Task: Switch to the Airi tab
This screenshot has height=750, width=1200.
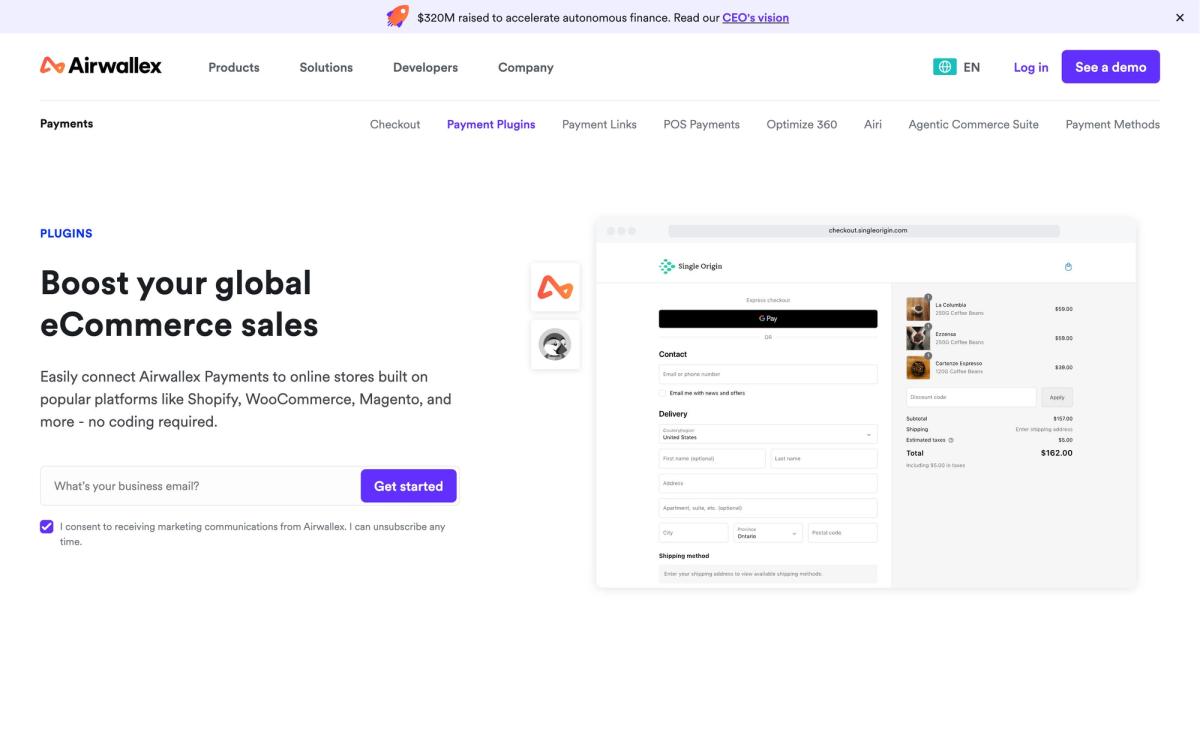Action: point(873,125)
